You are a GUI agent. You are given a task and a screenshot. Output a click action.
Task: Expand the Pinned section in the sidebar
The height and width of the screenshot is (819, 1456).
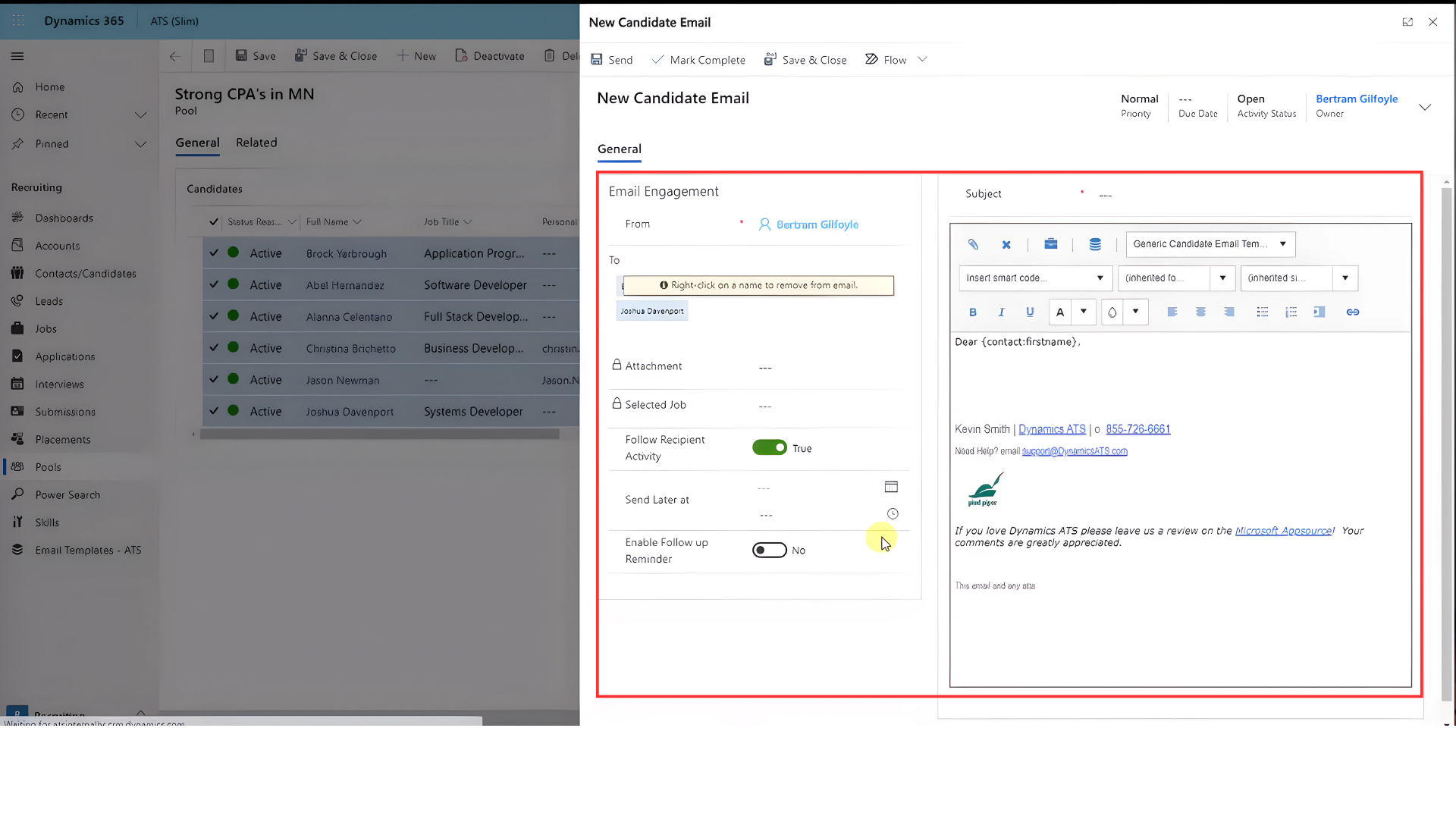(140, 144)
